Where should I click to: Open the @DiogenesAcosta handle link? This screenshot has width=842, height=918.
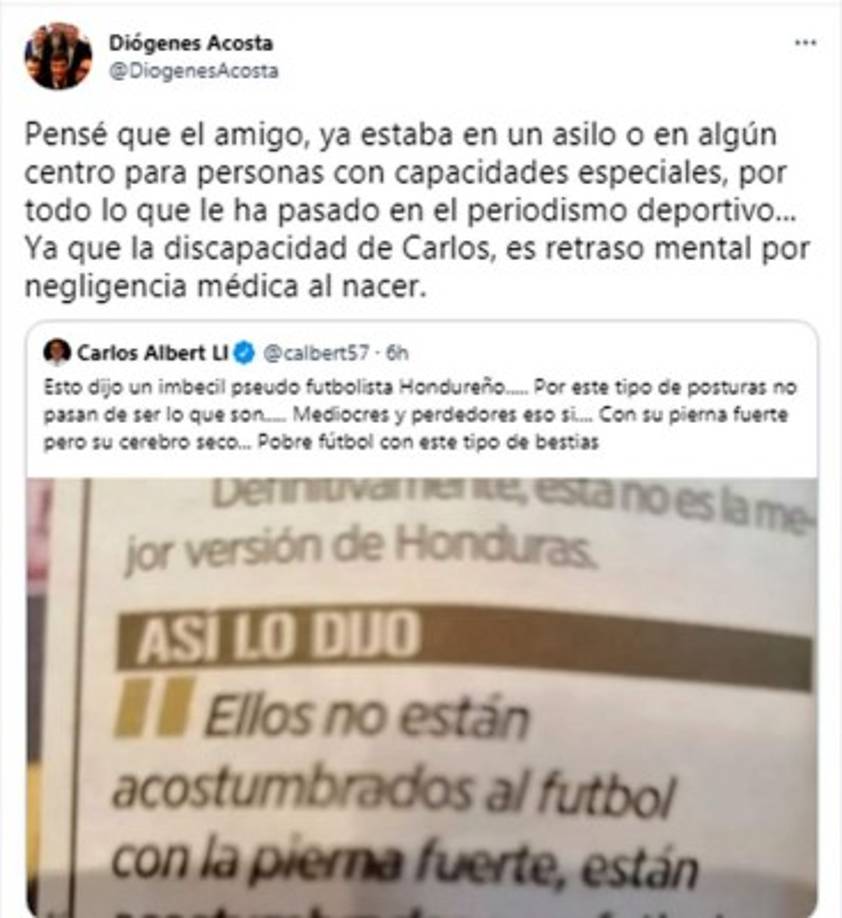pos(194,71)
